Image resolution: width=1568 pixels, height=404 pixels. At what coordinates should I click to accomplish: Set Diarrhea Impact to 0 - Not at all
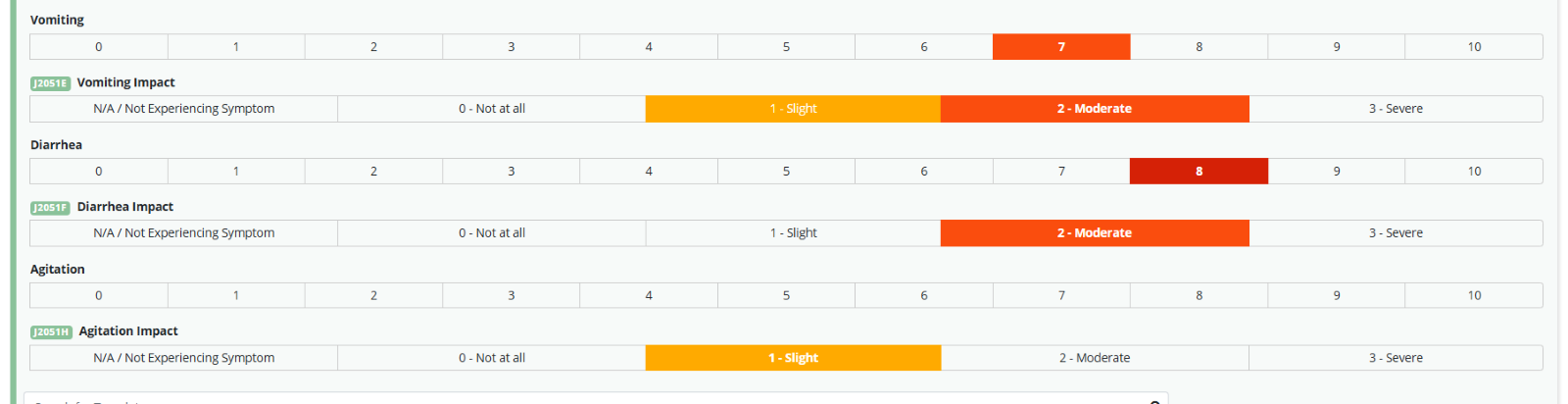[492, 233]
